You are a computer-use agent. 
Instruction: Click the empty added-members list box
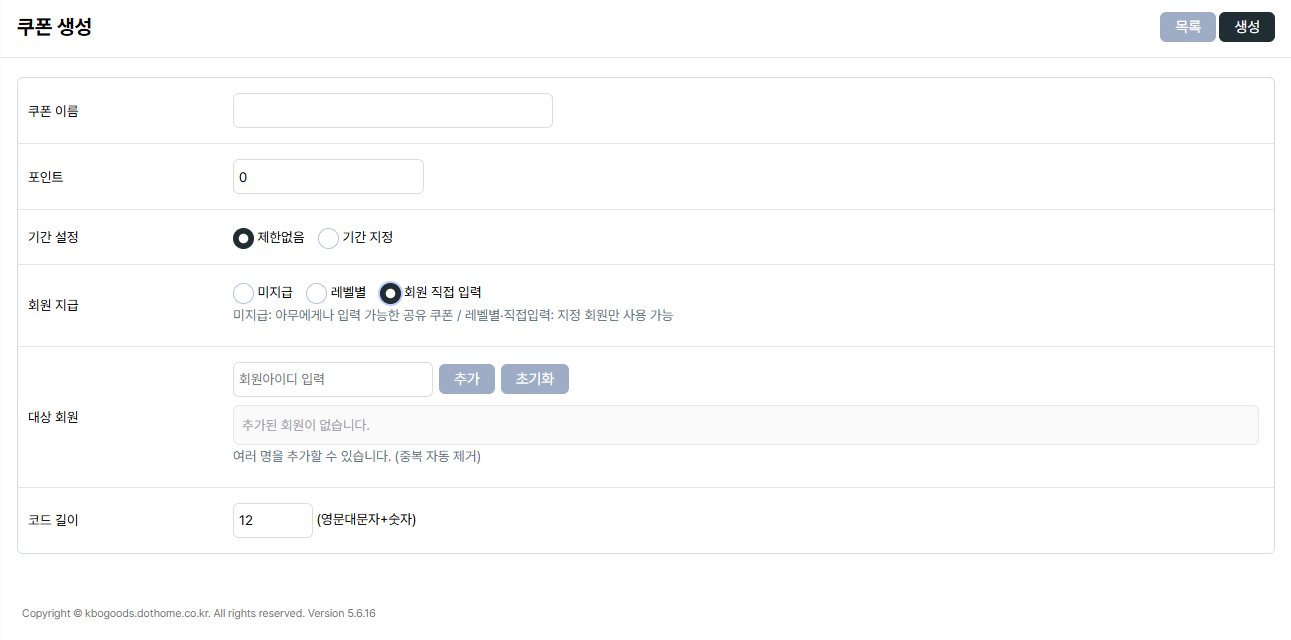pyautogui.click(x=745, y=425)
